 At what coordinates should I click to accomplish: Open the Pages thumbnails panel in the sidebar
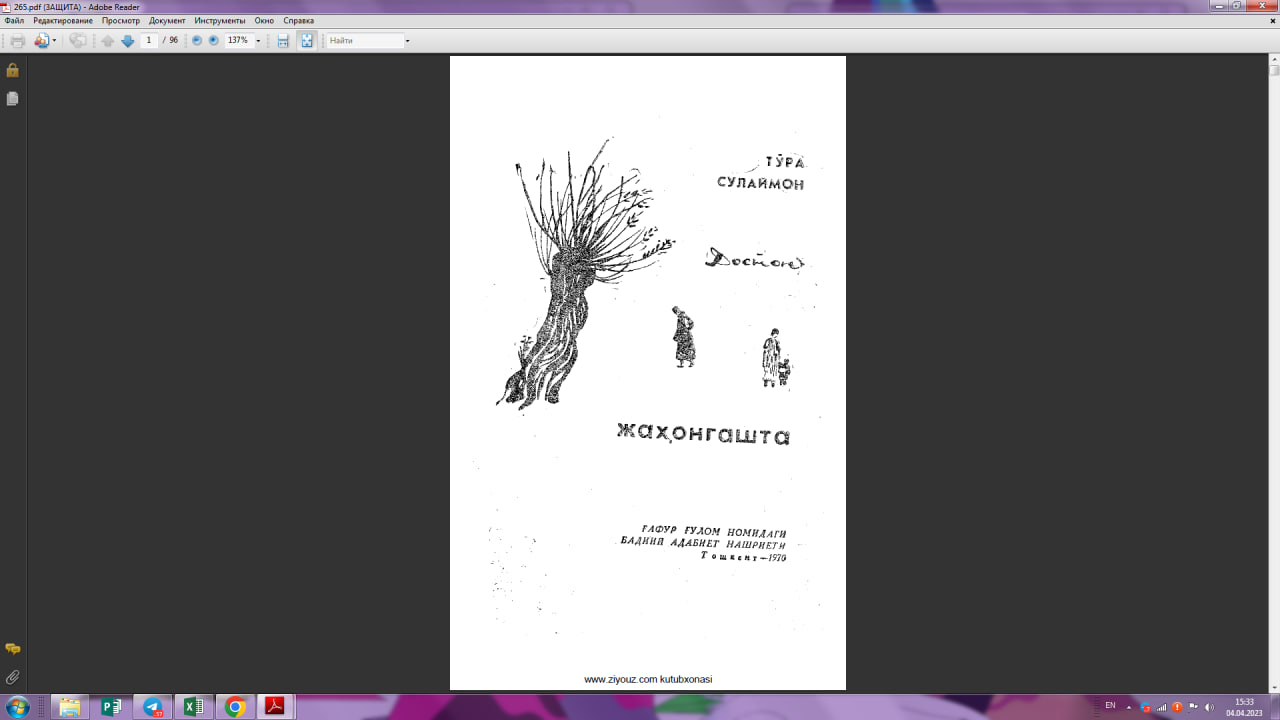[13, 99]
